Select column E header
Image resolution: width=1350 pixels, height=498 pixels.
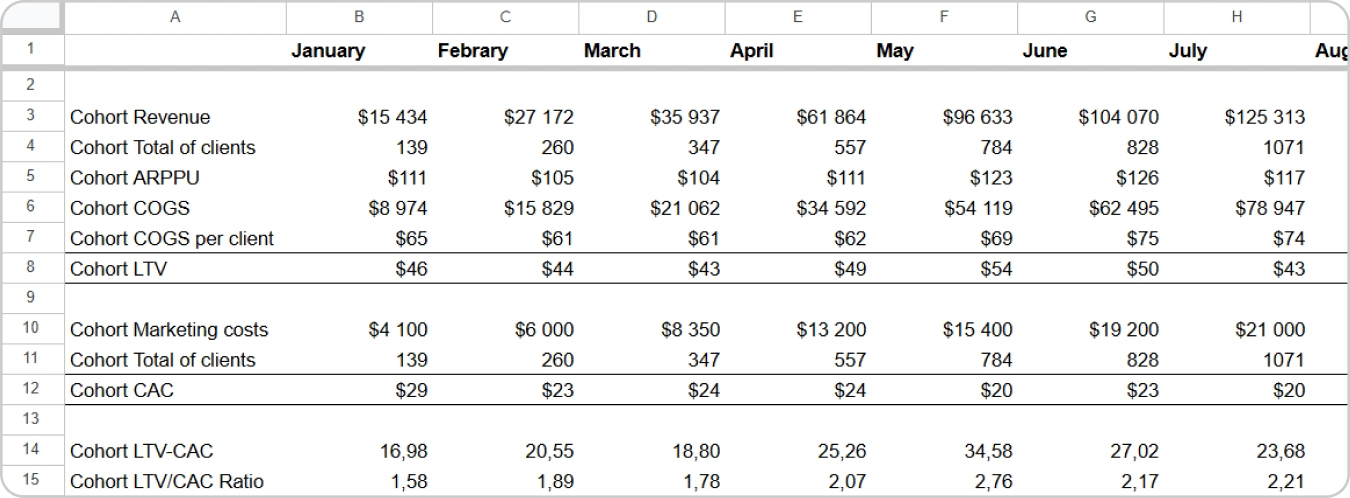798,16
